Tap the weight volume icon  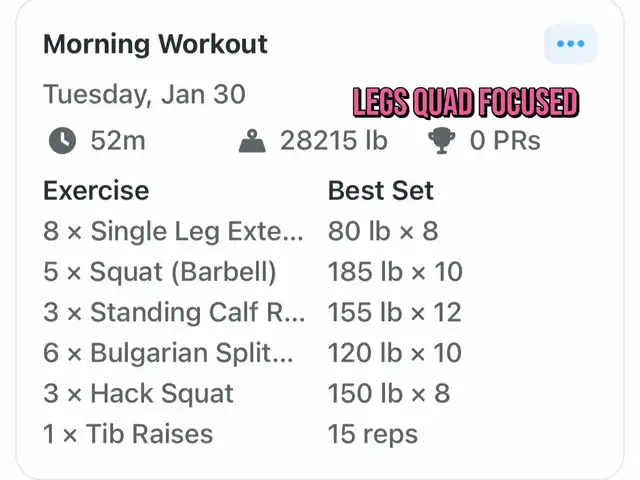pyautogui.click(x=252, y=141)
